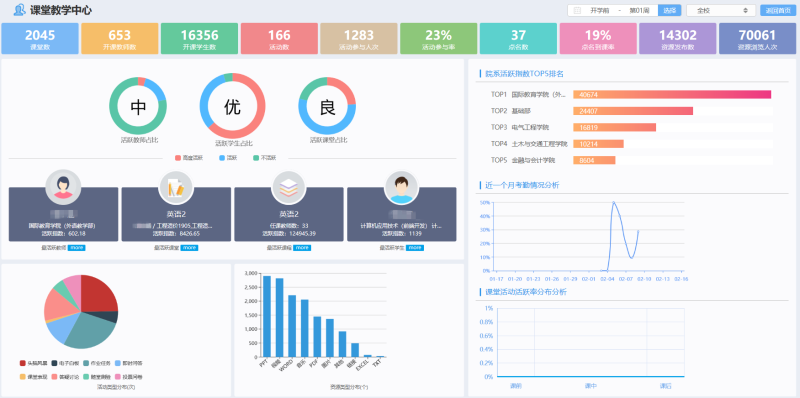Click the PPT bar in resource chart
The width and height of the screenshot is (800, 398).
click(x=267, y=316)
